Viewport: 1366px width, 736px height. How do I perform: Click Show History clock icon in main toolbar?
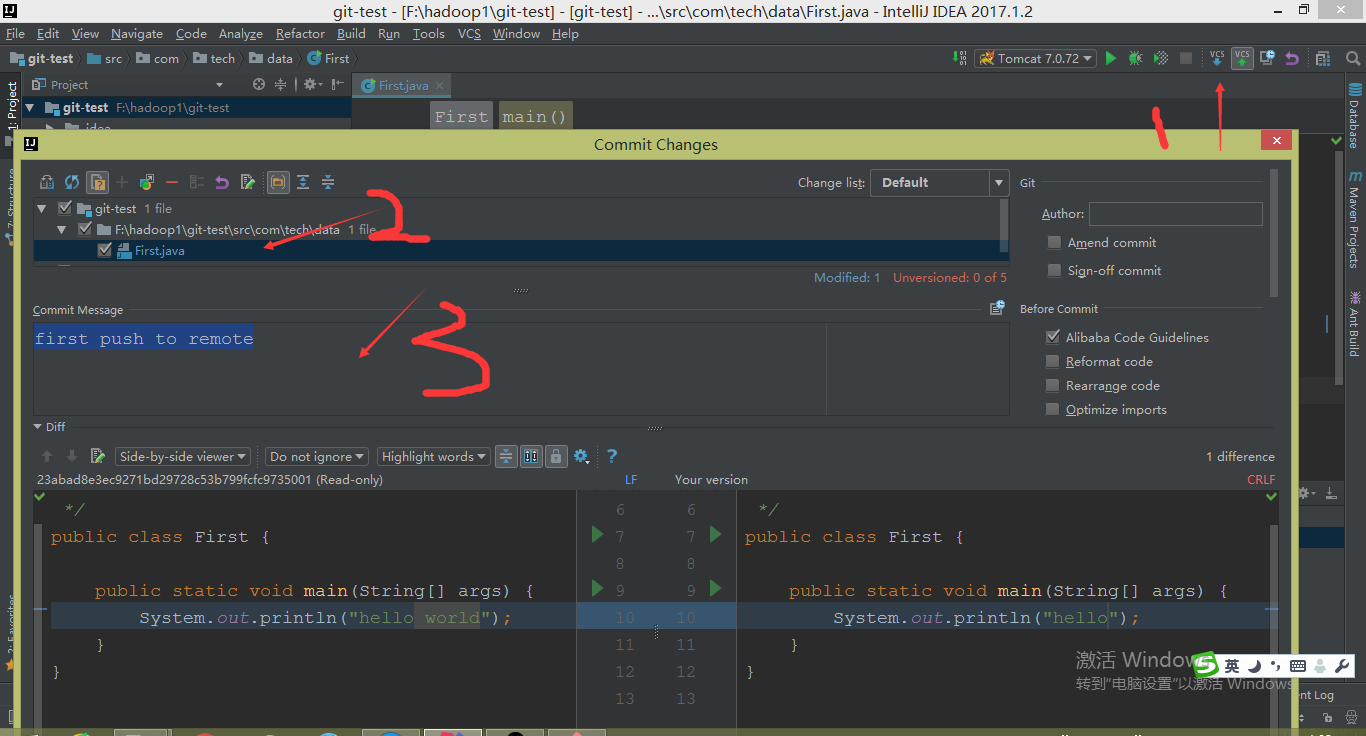point(1267,59)
